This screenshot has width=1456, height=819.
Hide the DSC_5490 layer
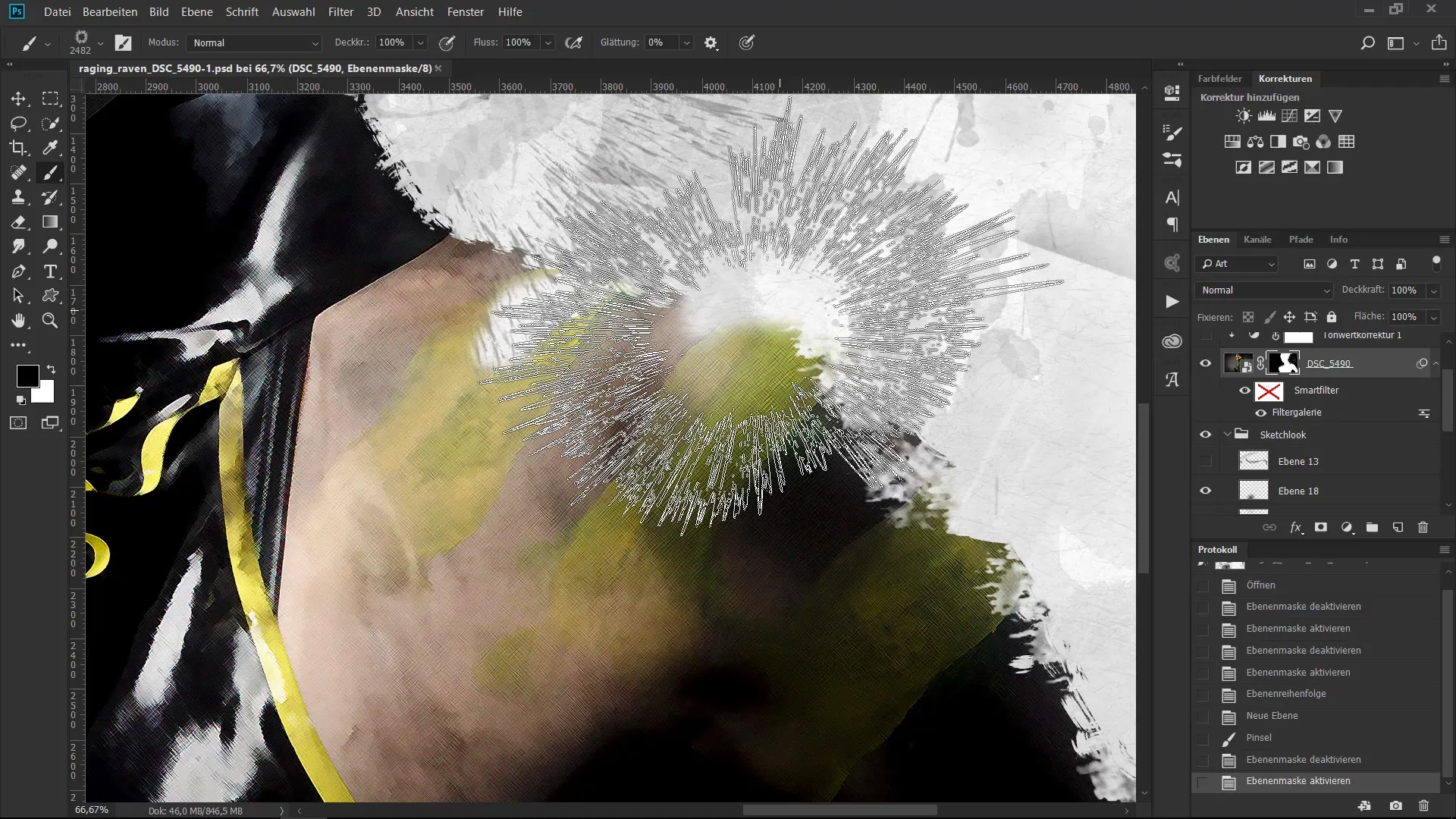point(1205,363)
